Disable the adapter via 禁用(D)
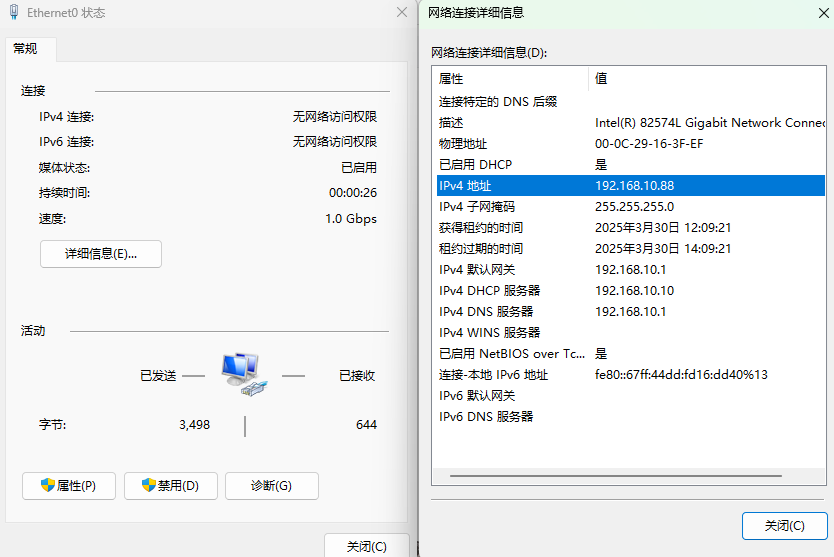Viewport: 834px width, 557px height. pos(170,486)
